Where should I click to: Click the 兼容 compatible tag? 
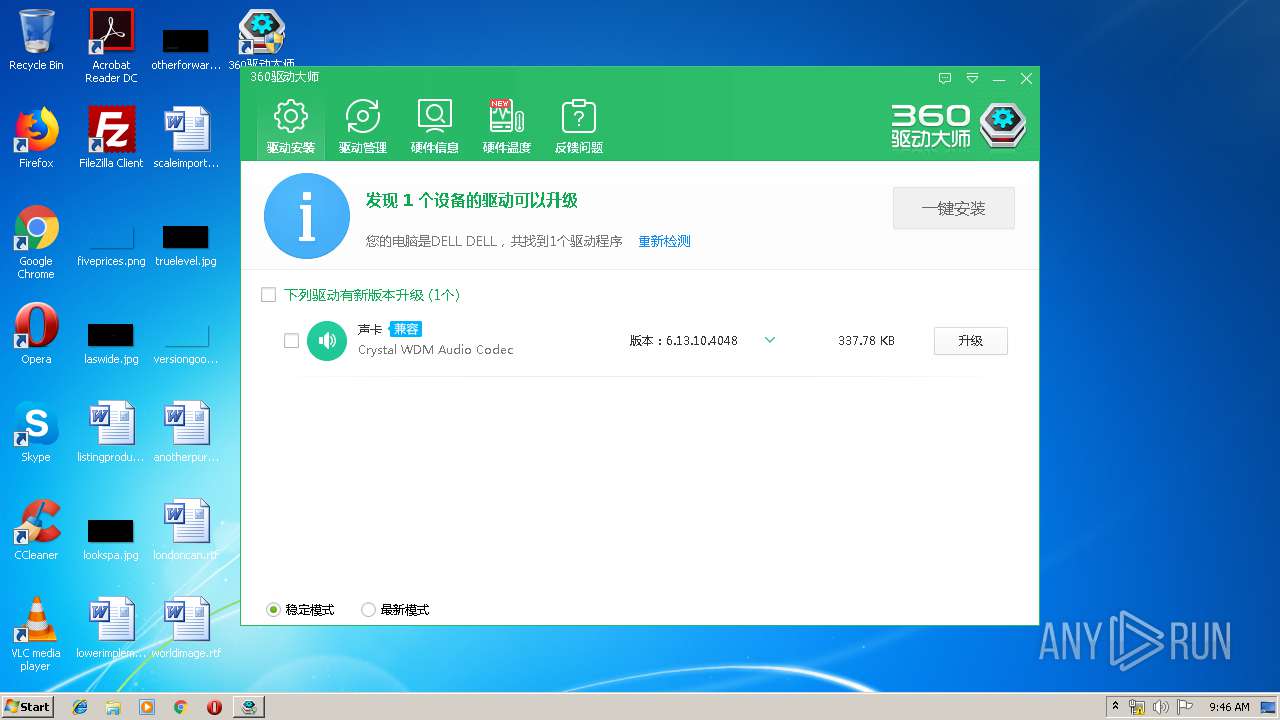point(406,329)
